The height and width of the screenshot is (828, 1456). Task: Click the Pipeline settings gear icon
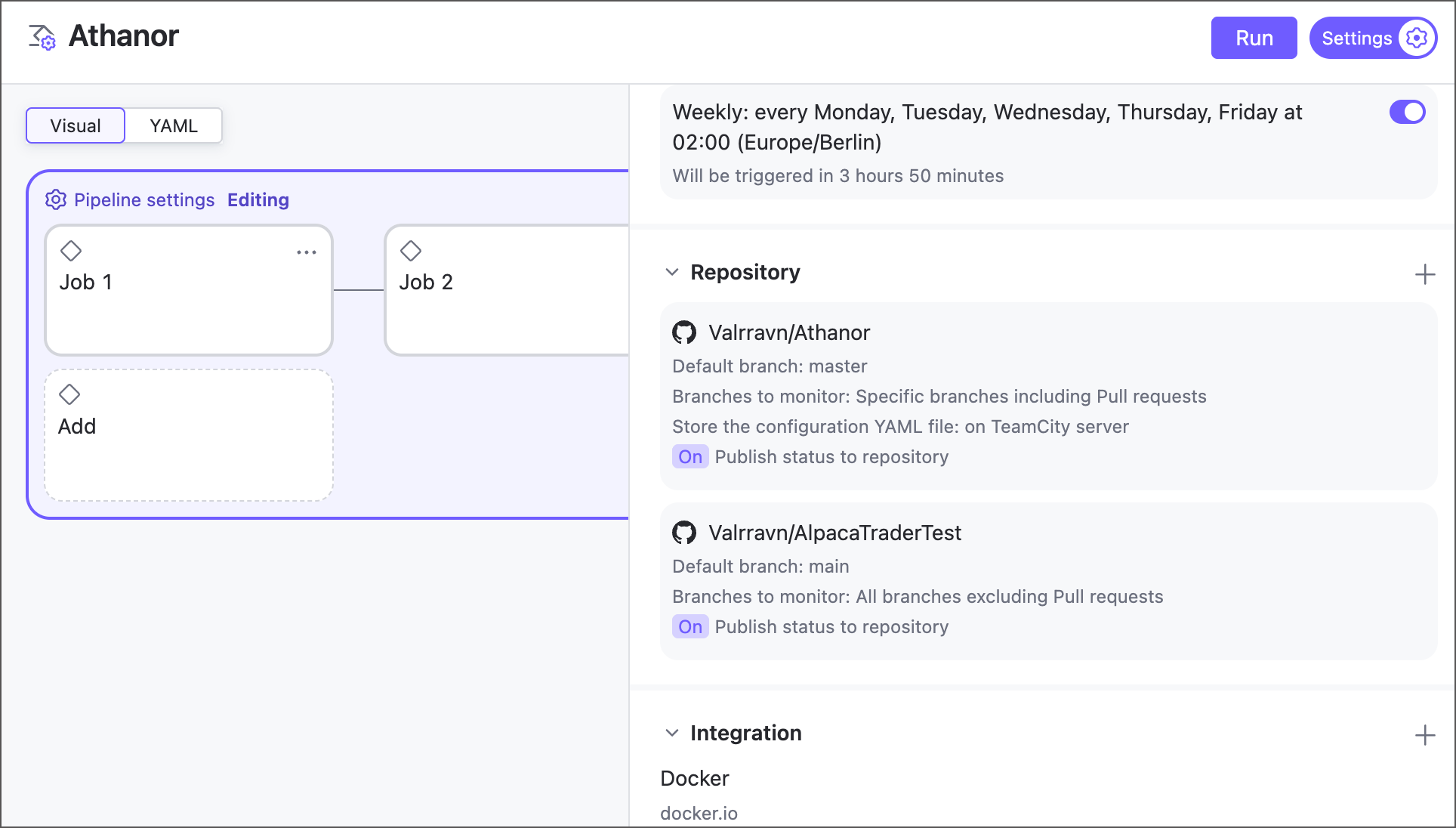point(56,200)
